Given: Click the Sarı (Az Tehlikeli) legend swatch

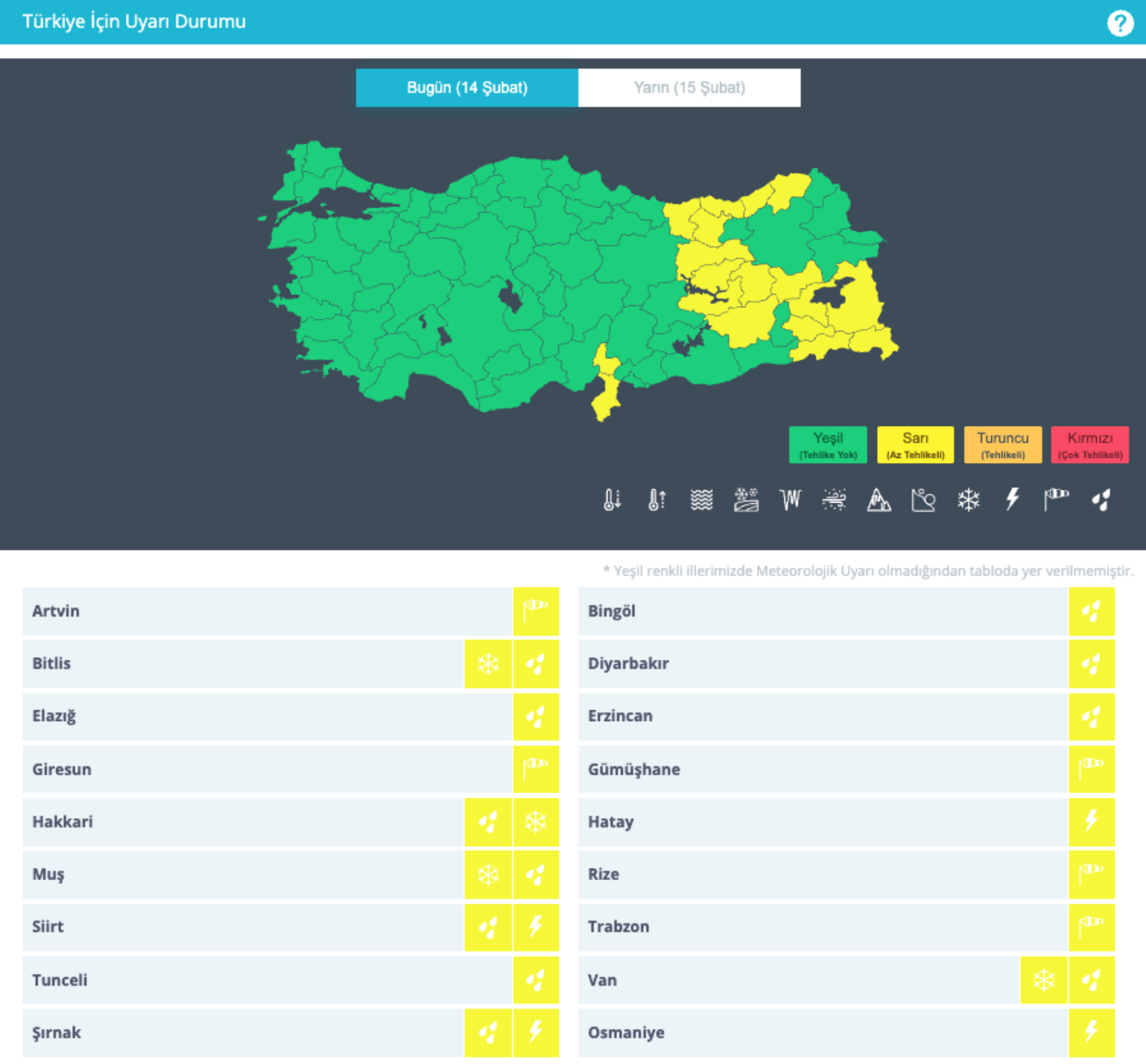Looking at the screenshot, I should point(915,445).
